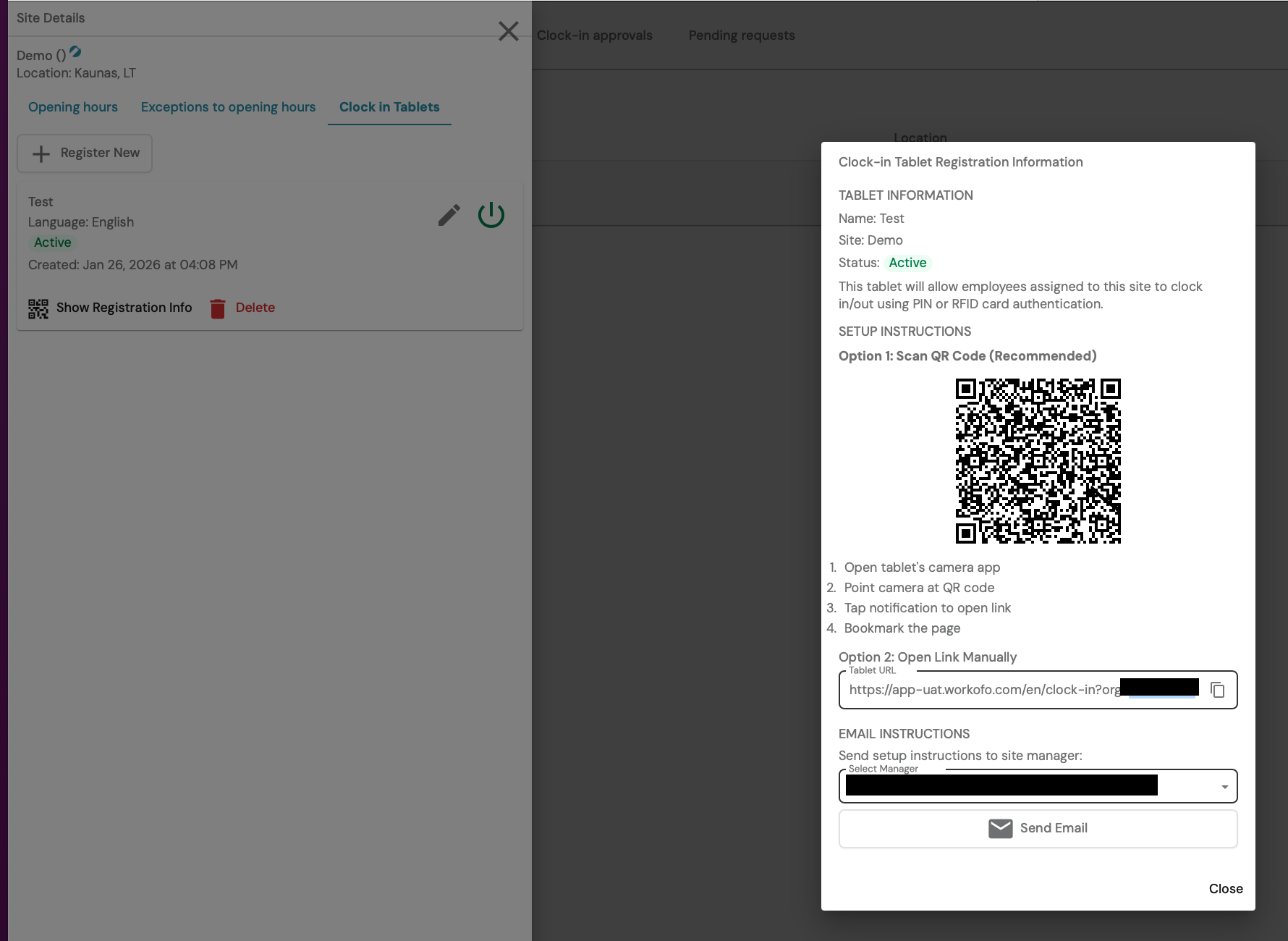Click 'Option 2: Open Link Manually' text
Viewport: 1288px width, 941px height.
pyautogui.click(x=928, y=657)
